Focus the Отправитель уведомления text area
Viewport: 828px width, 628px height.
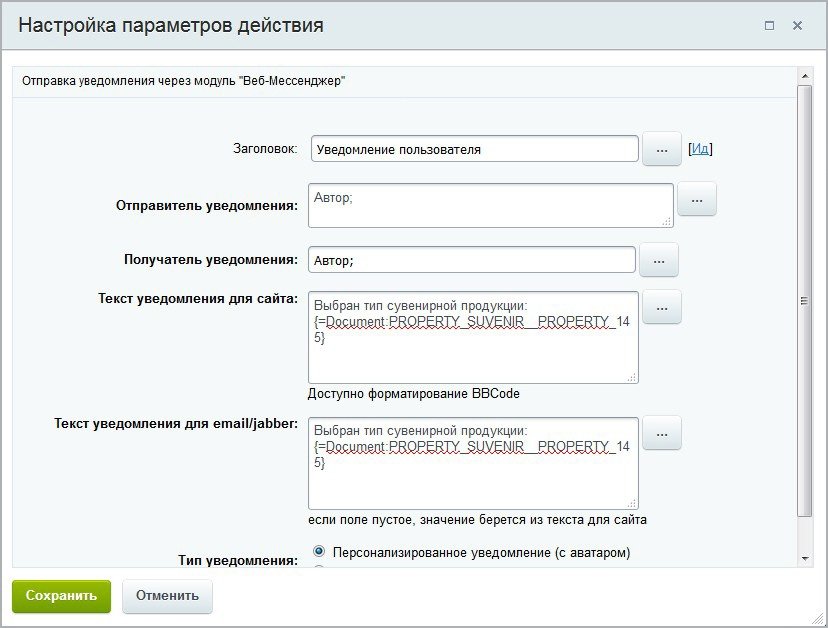tap(490, 205)
